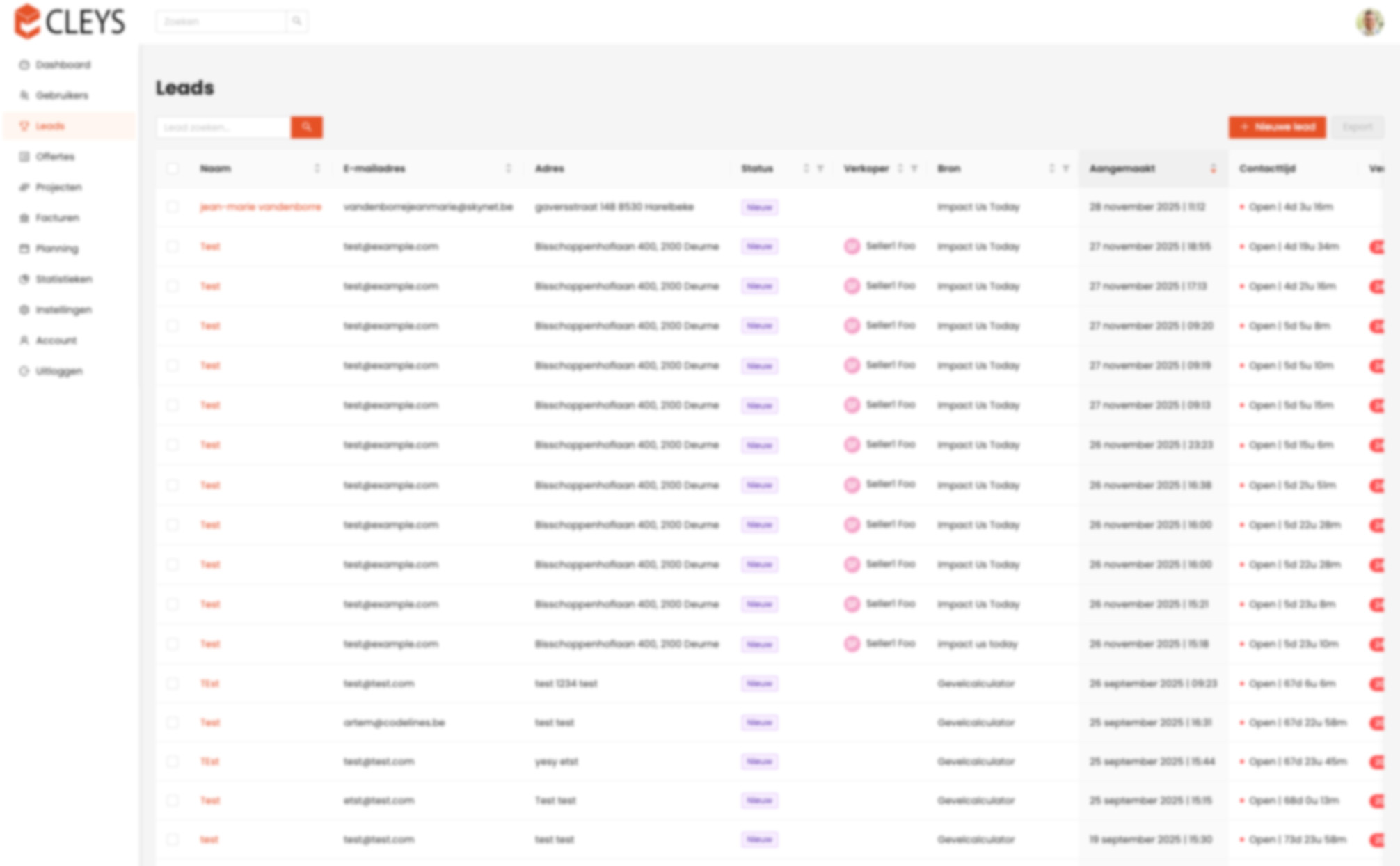Open the Bron column filter
The width and height of the screenshot is (1400, 866).
click(x=1066, y=168)
